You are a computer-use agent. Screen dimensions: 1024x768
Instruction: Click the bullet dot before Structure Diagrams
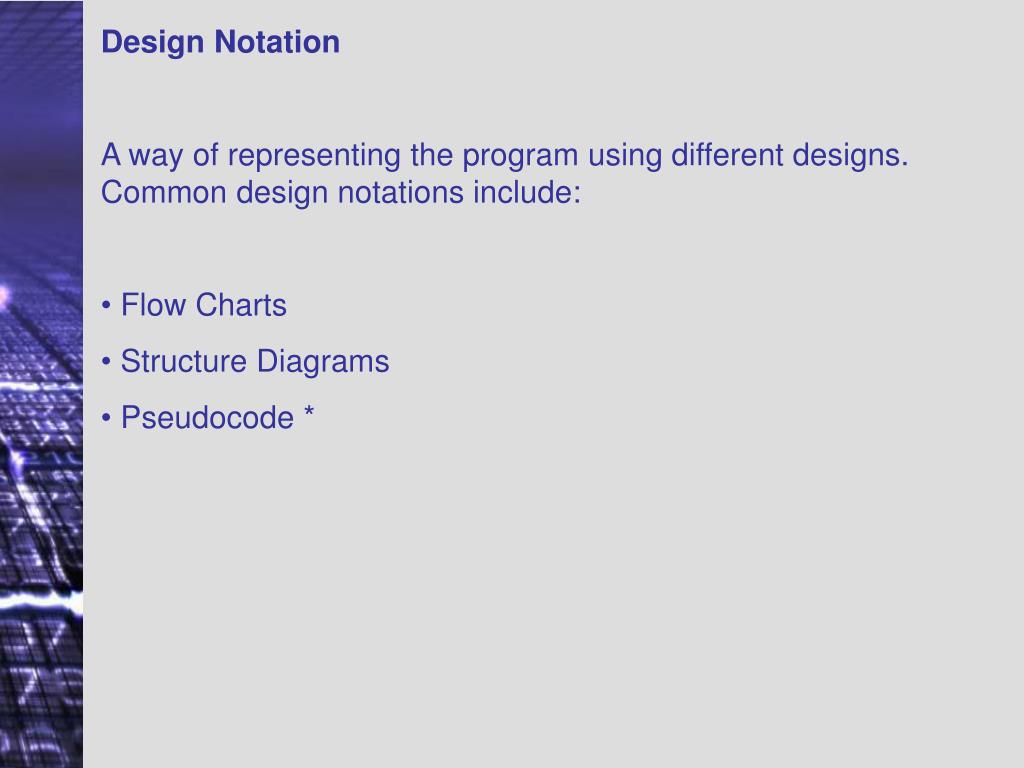(x=106, y=362)
